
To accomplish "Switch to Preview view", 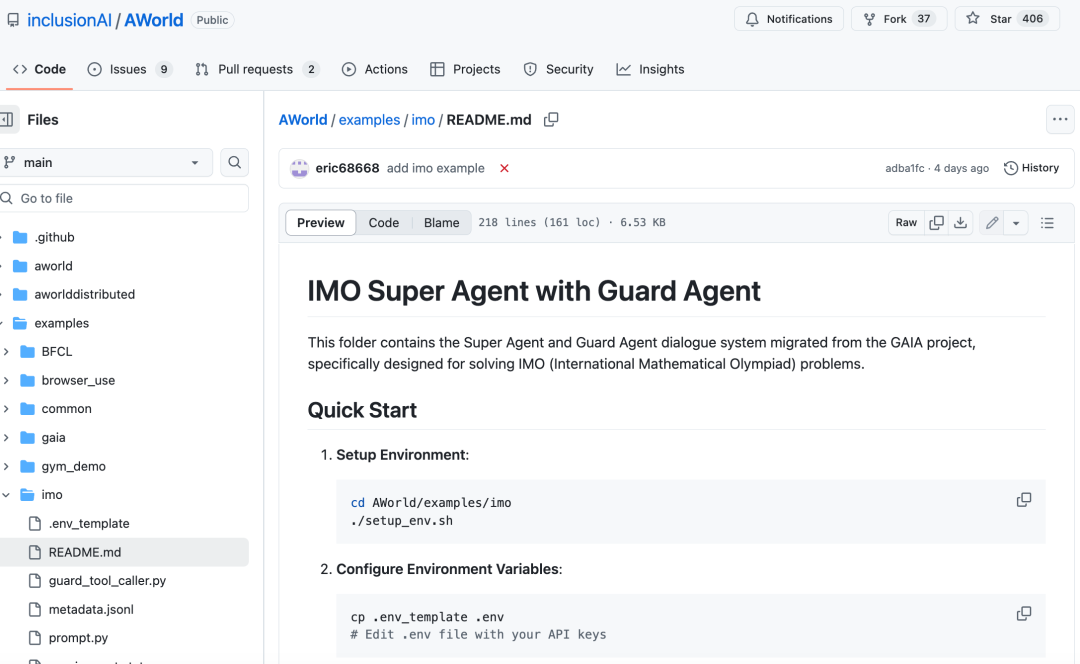I will tap(320, 222).
